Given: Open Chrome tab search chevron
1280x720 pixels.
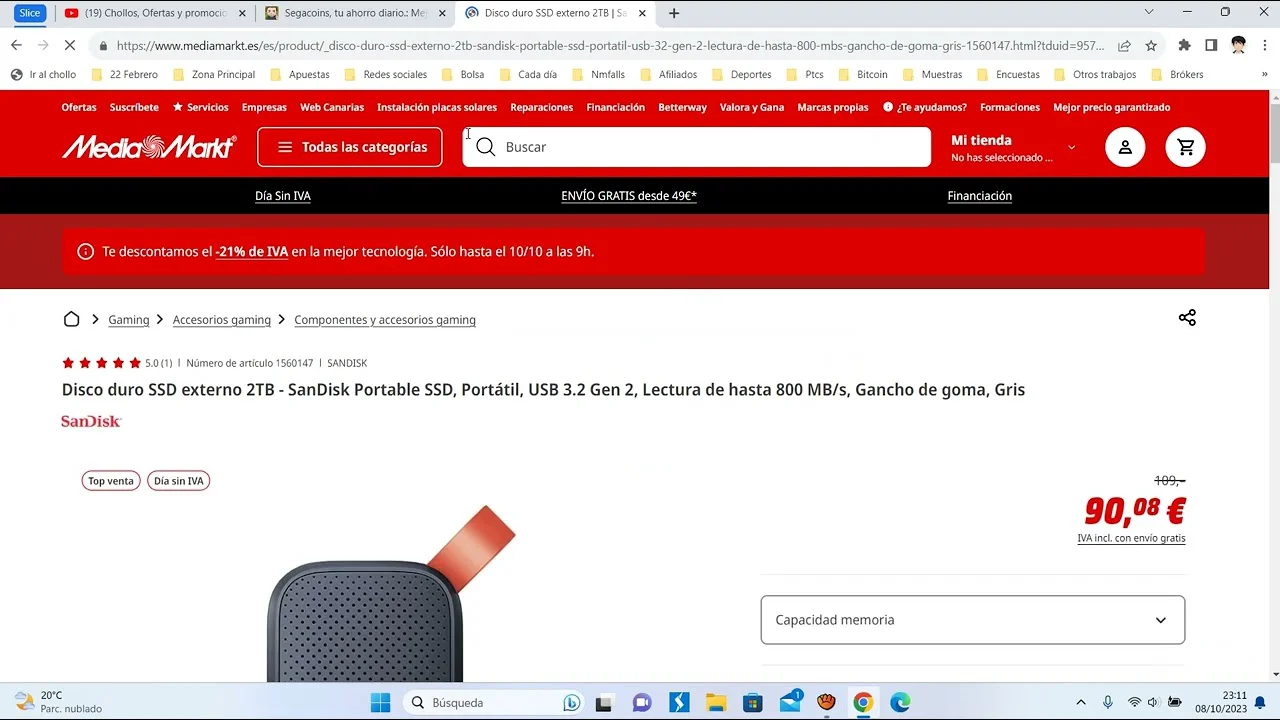Looking at the screenshot, I should pyautogui.click(x=1149, y=12).
